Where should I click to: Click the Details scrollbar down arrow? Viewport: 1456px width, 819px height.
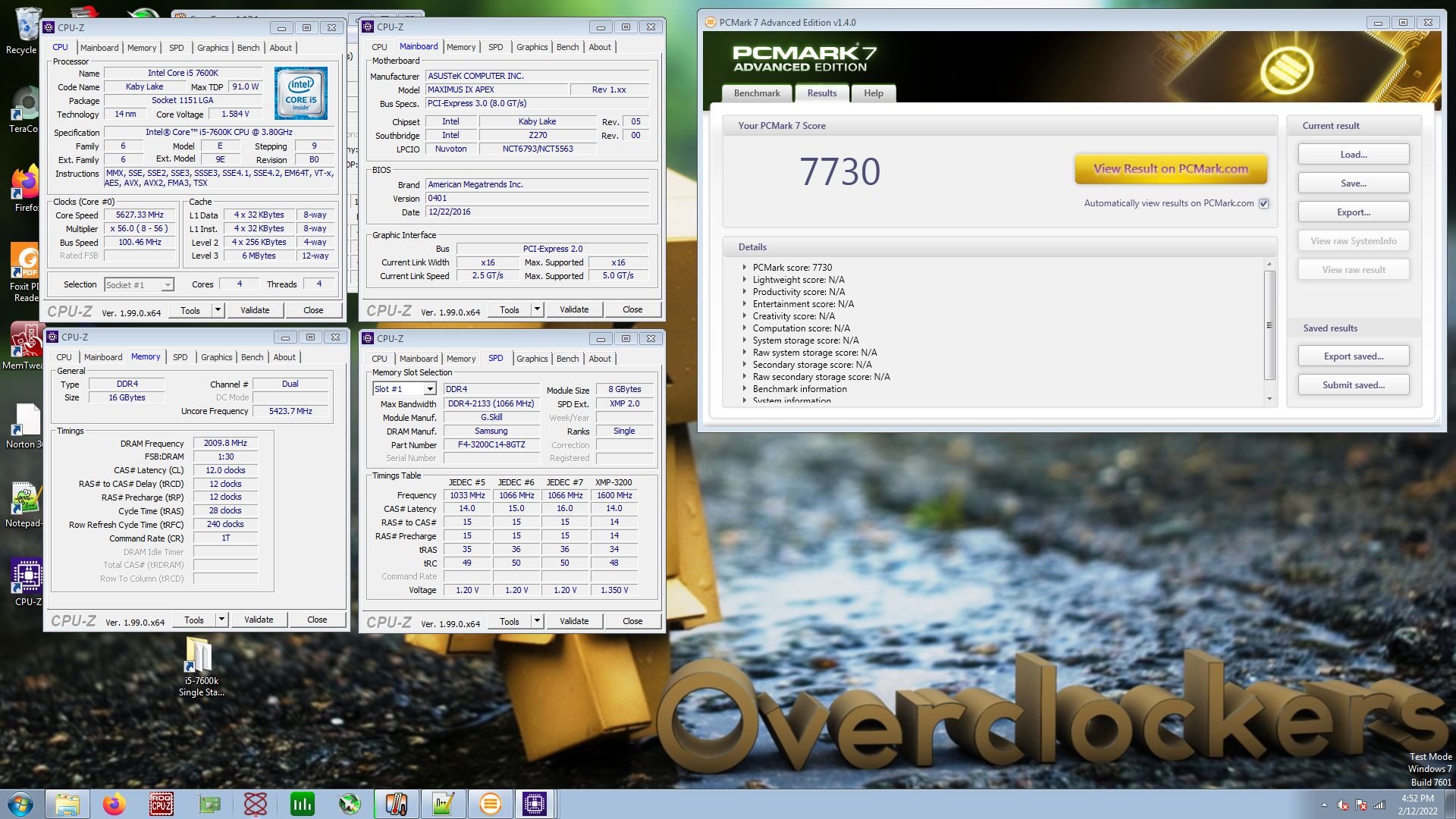coord(1269,399)
